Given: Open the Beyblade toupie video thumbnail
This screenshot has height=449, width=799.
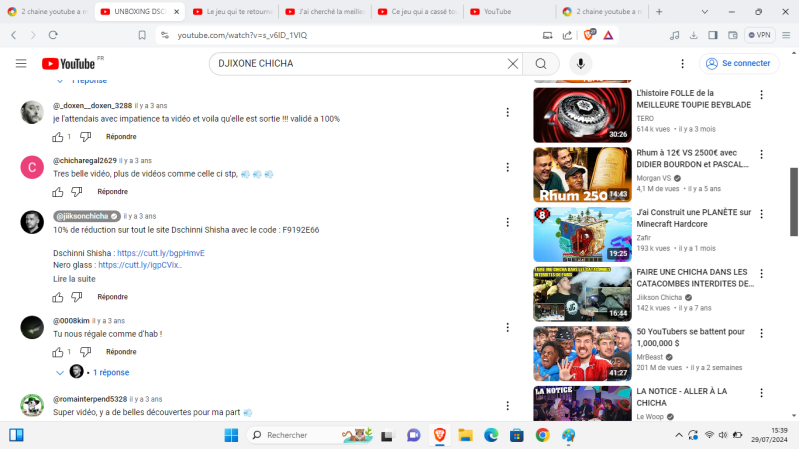Looking at the screenshot, I should 582,115.
